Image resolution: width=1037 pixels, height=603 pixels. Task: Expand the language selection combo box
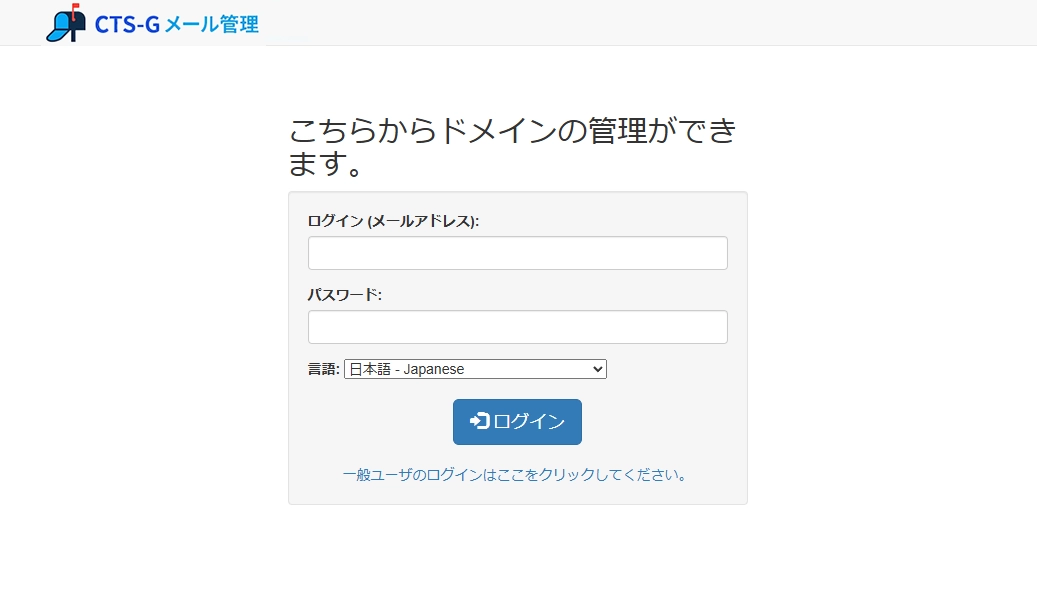[475, 368]
